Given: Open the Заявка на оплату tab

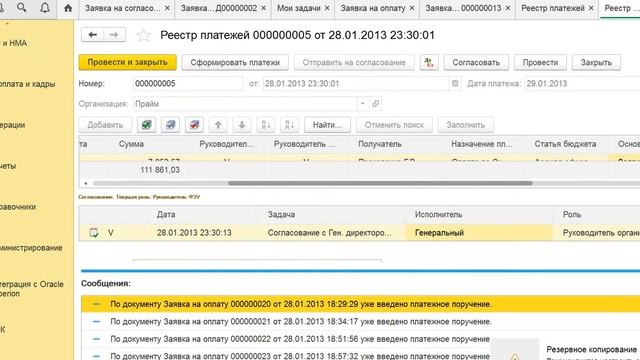Looking at the screenshot, I should [x=373, y=8].
